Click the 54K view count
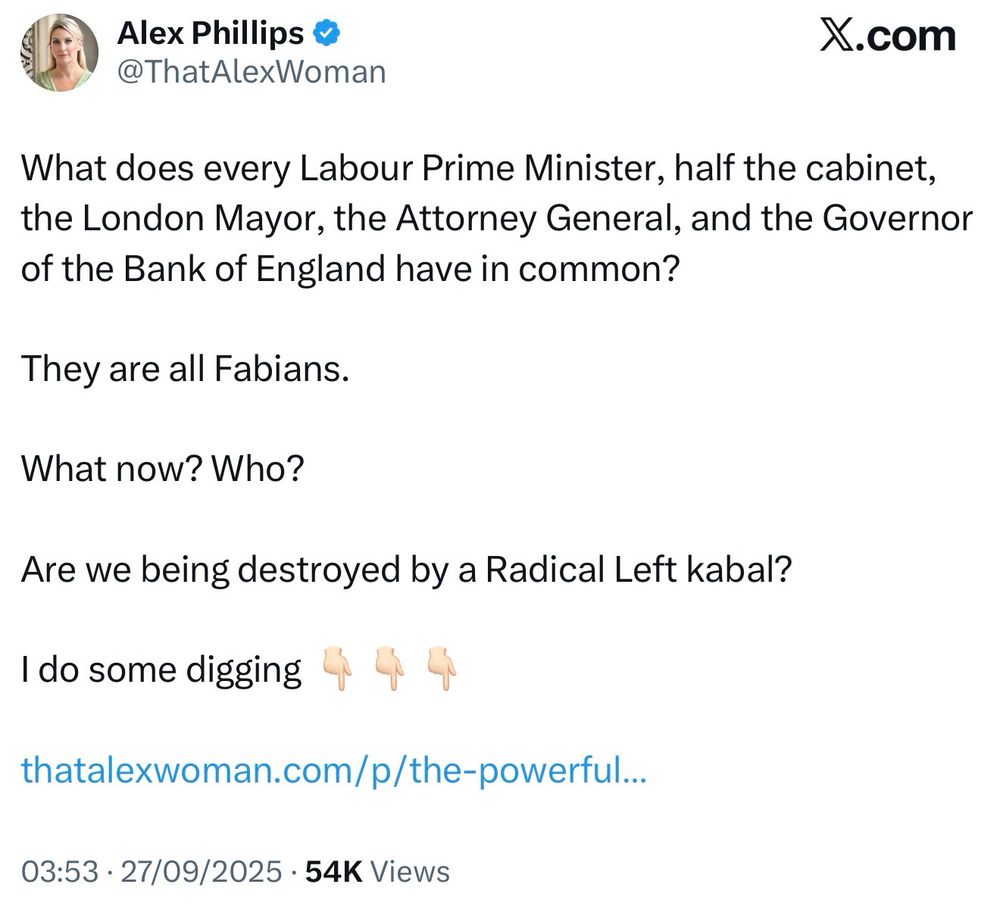 (x=334, y=872)
